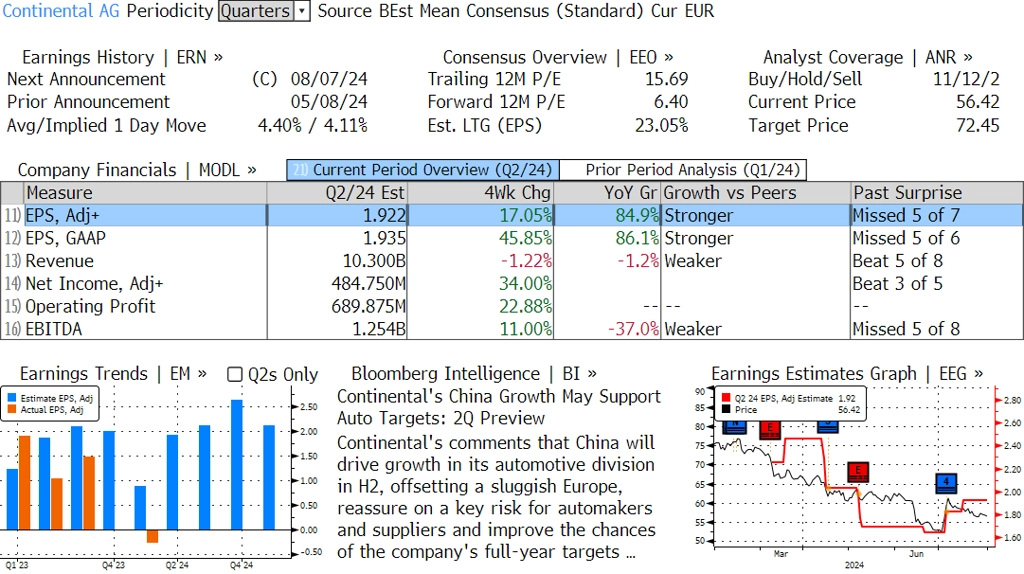Click the Past Surprise column header
This screenshot has height=574, width=1024.
936,193
